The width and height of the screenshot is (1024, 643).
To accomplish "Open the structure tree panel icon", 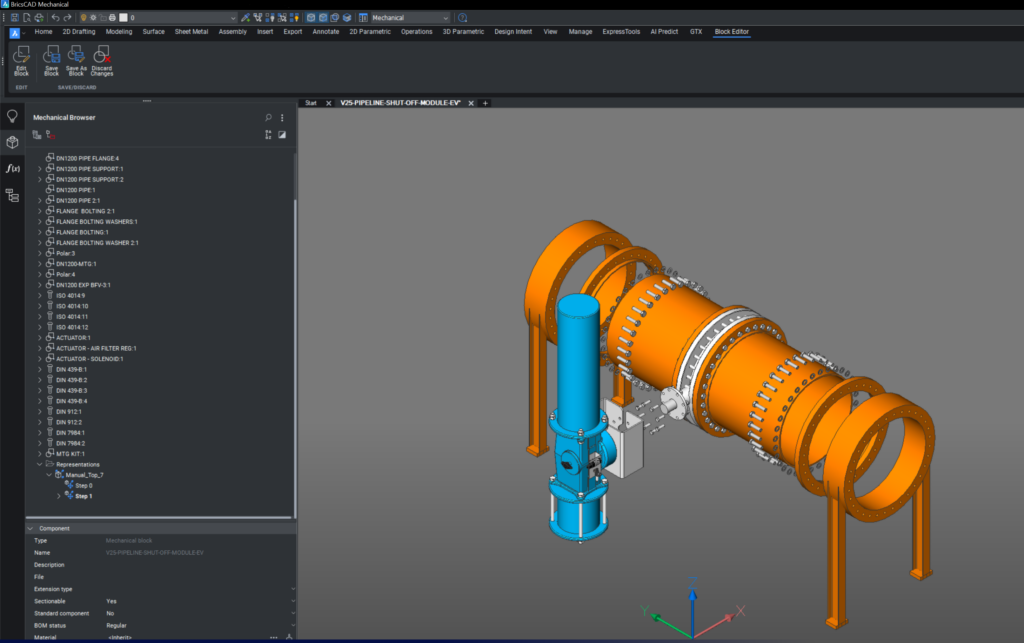I will click(12, 195).
